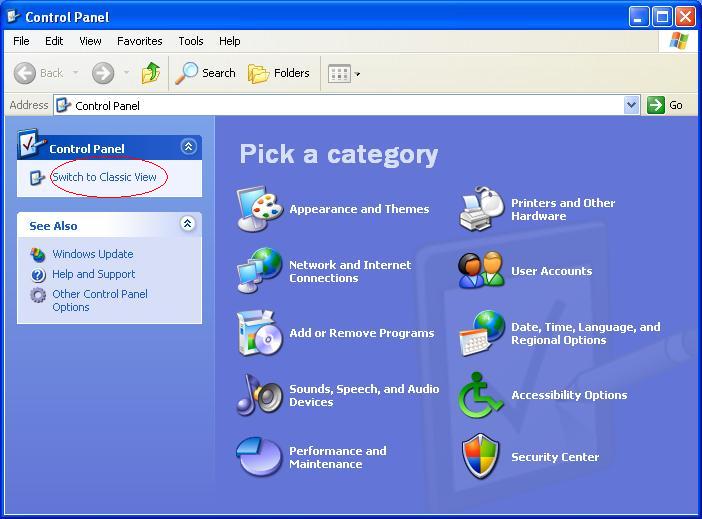Click Sounds, Speech, and Audio Devices text
The height and width of the screenshot is (519, 702).
click(364, 395)
